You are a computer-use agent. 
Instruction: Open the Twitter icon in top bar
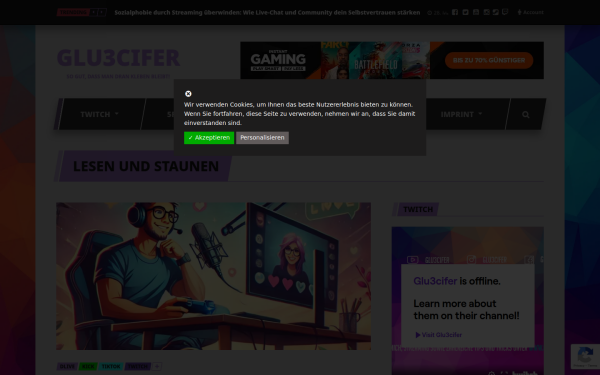(465, 12)
